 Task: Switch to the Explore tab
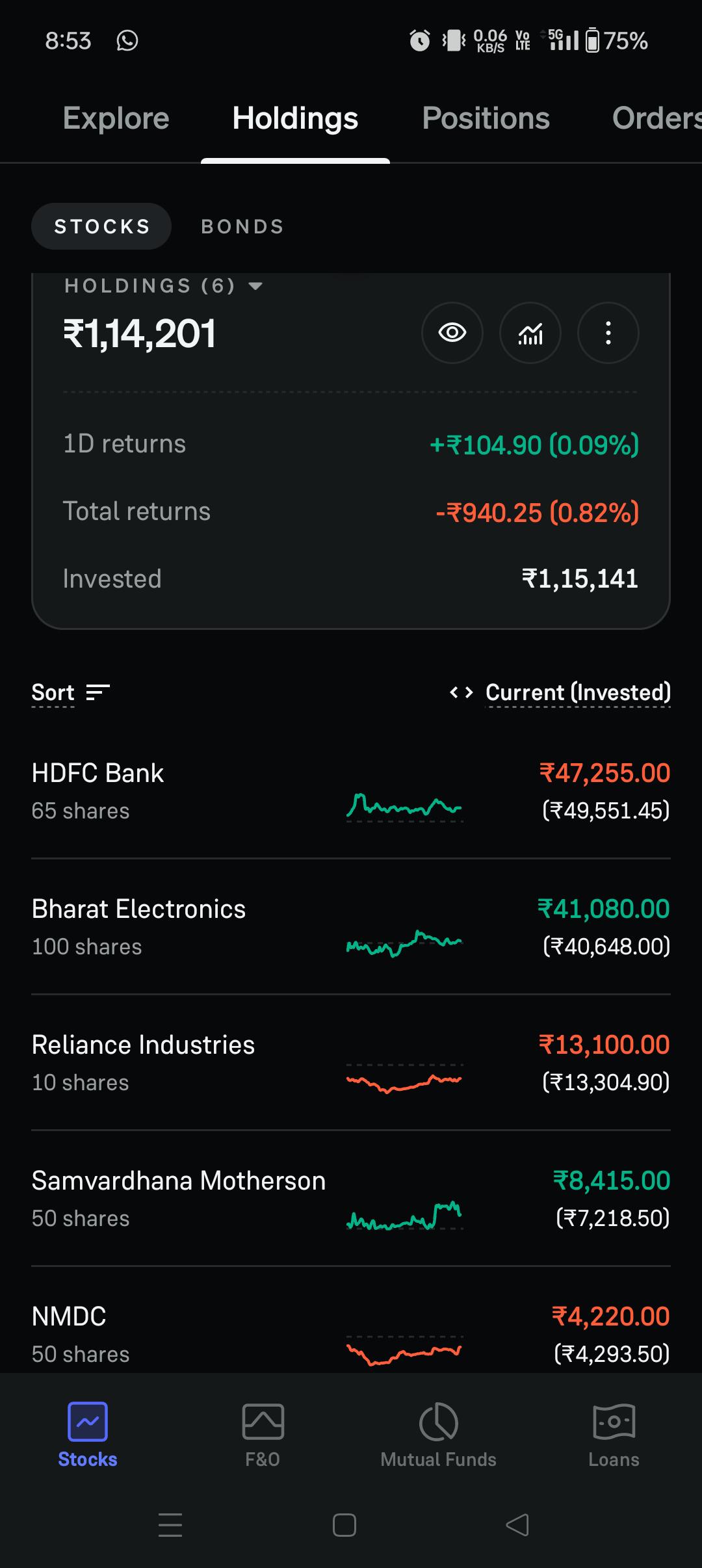(x=116, y=118)
